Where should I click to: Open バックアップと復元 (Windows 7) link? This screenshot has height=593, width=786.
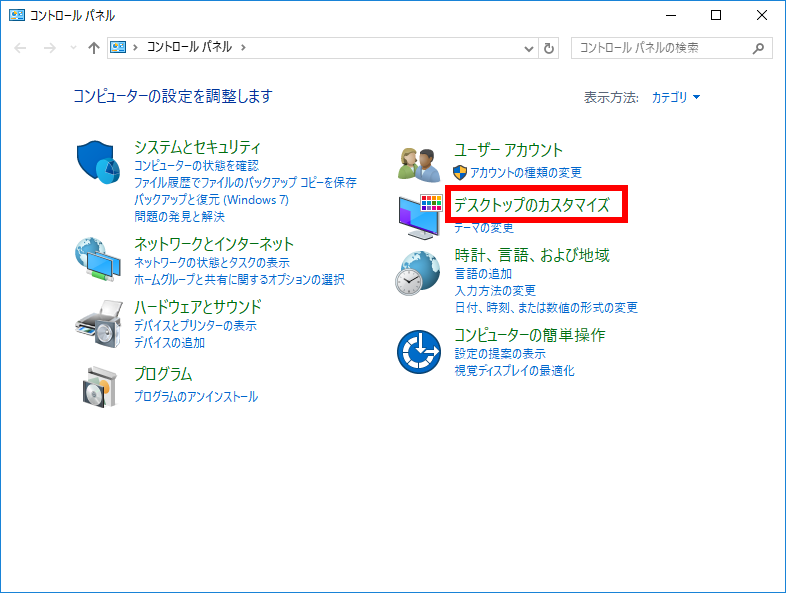pyautogui.click(x=211, y=200)
